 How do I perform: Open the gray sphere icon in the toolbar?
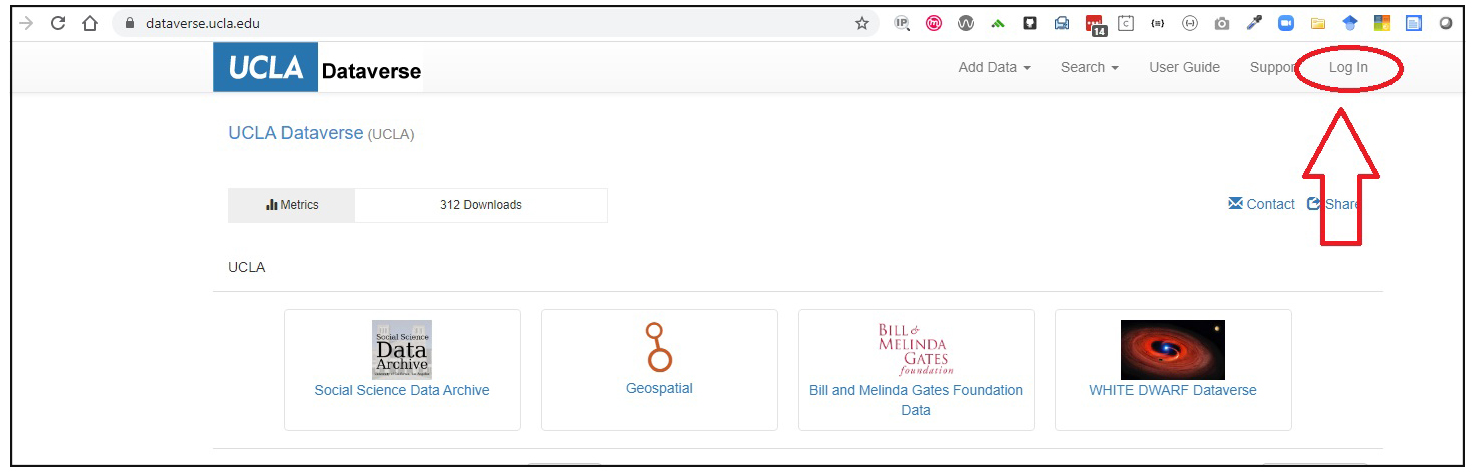click(1446, 23)
